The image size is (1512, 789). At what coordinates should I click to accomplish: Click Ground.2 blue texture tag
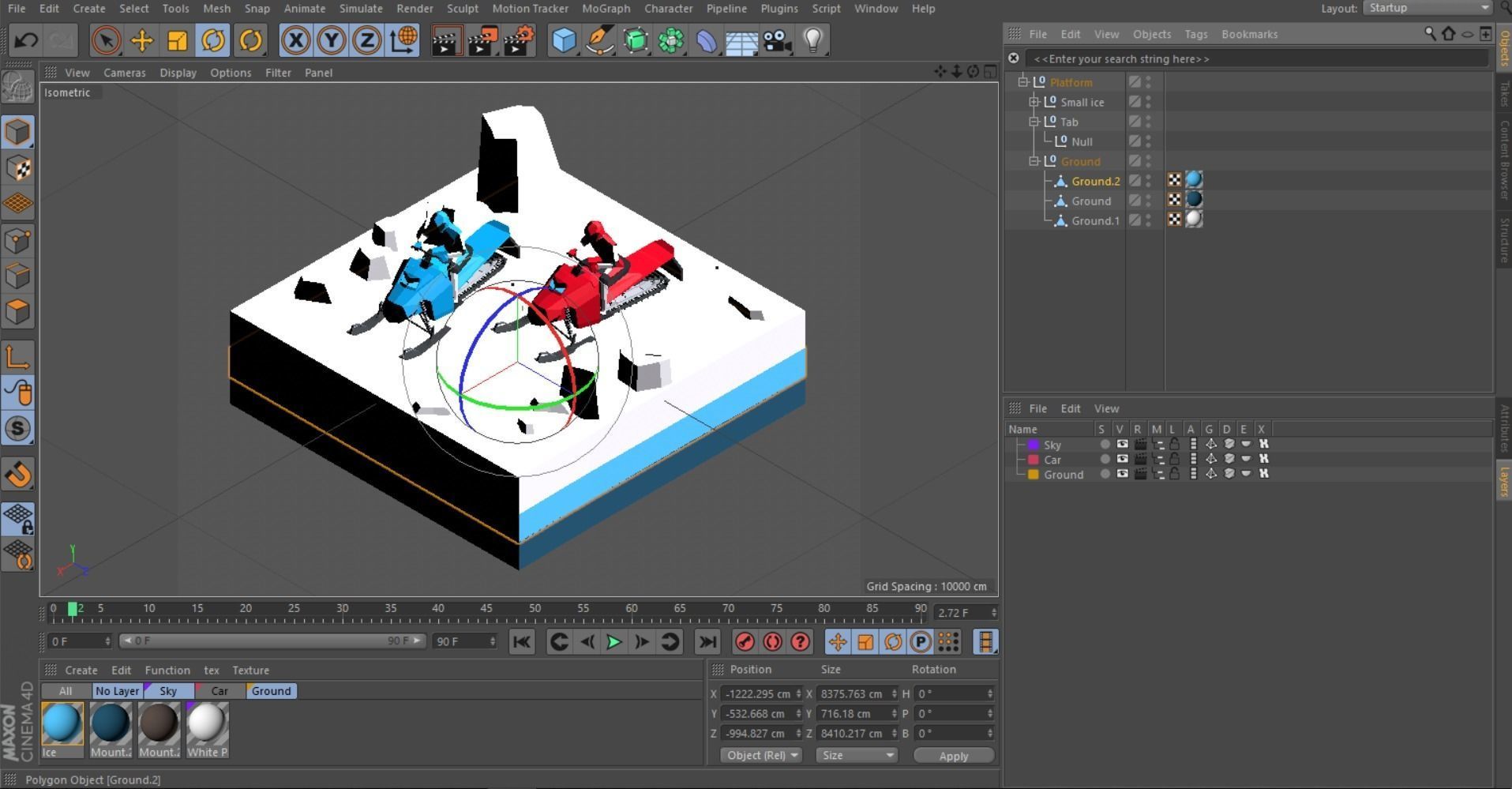pos(1194,180)
